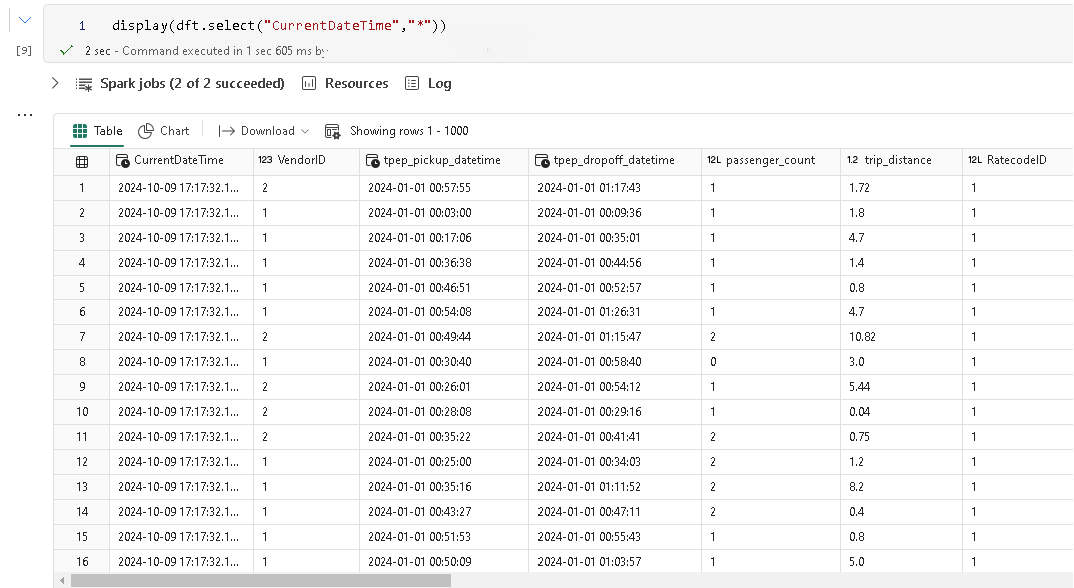The image size is (1074, 588).
Task: Click the Spark jobs list icon
Action: (84, 83)
